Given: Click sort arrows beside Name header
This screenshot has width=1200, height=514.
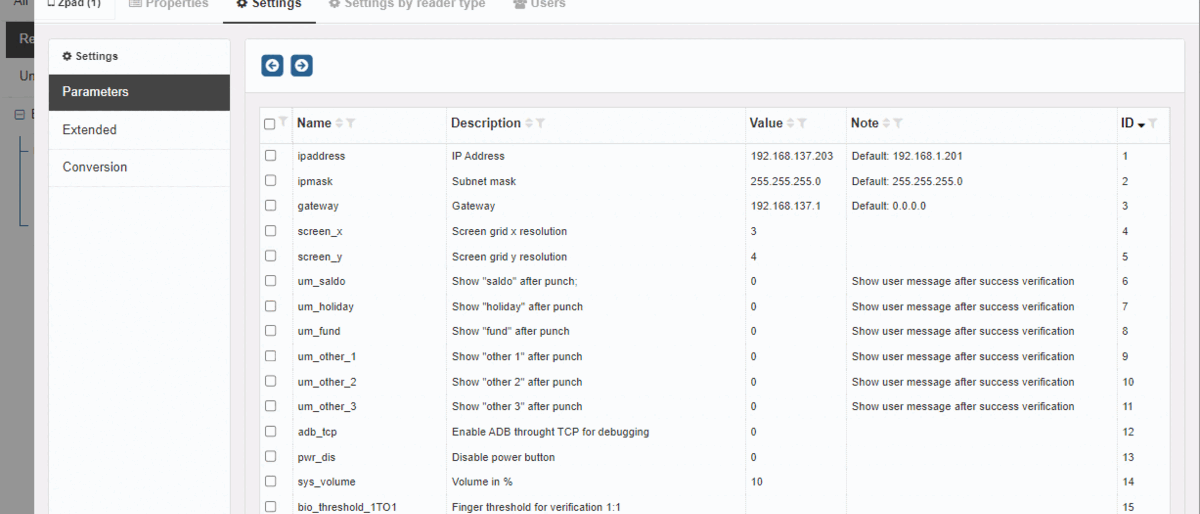Looking at the screenshot, I should click(x=339, y=123).
